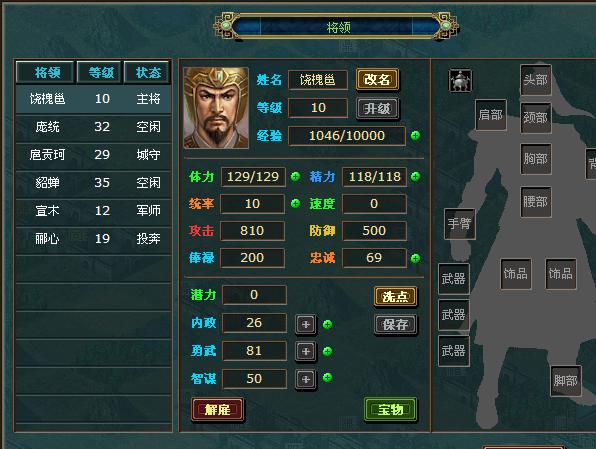This screenshot has width=596, height=449.
Task: Click the green plus beside 智谋 stat
Action: (327, 378)
